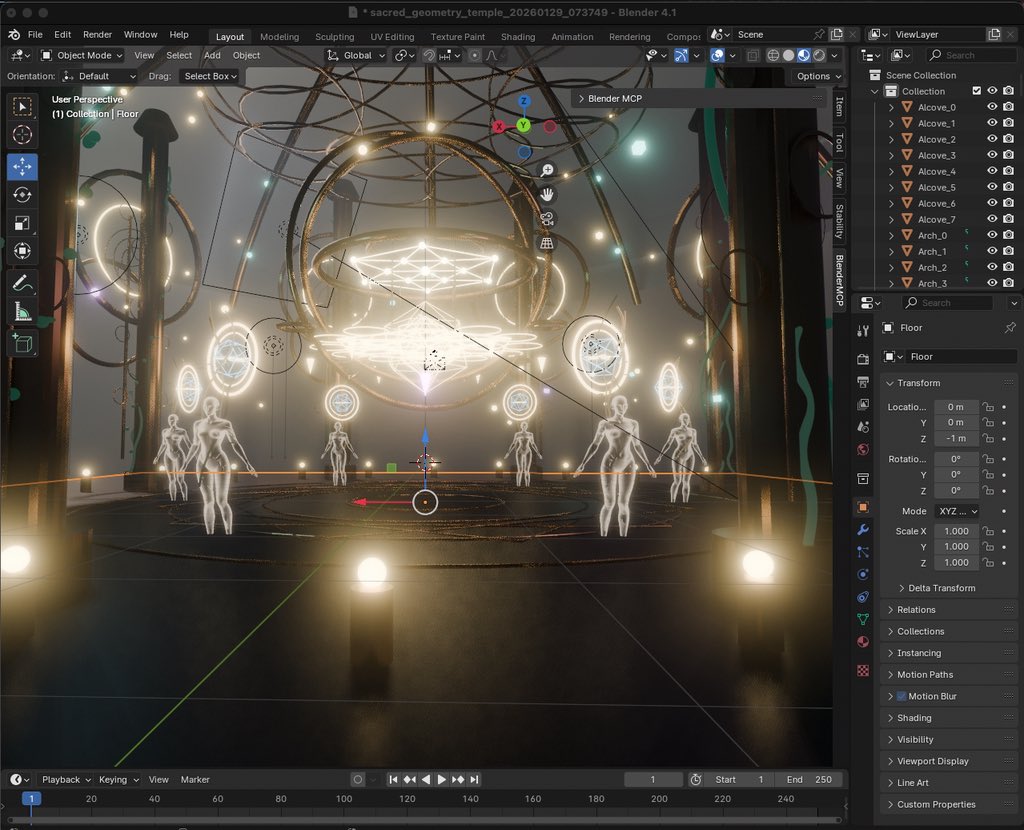Activate the Move tool
The height and width of the screenshot is (830, 1024).
pos(22,167)
